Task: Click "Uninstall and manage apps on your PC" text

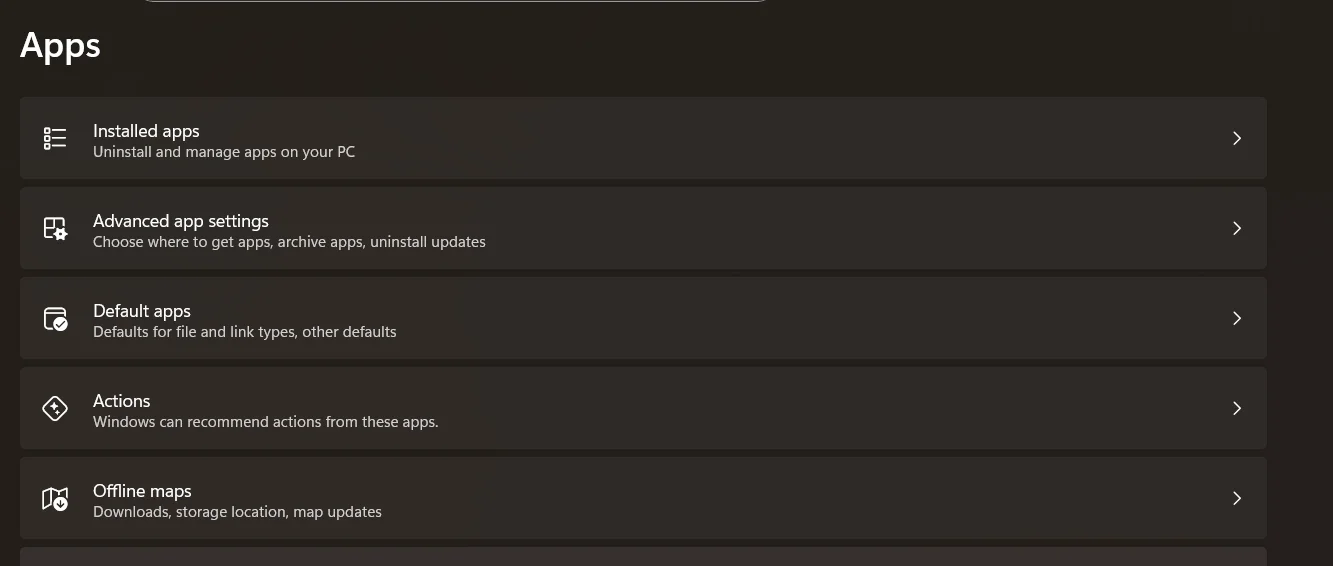Action: (x=224, y=152)
